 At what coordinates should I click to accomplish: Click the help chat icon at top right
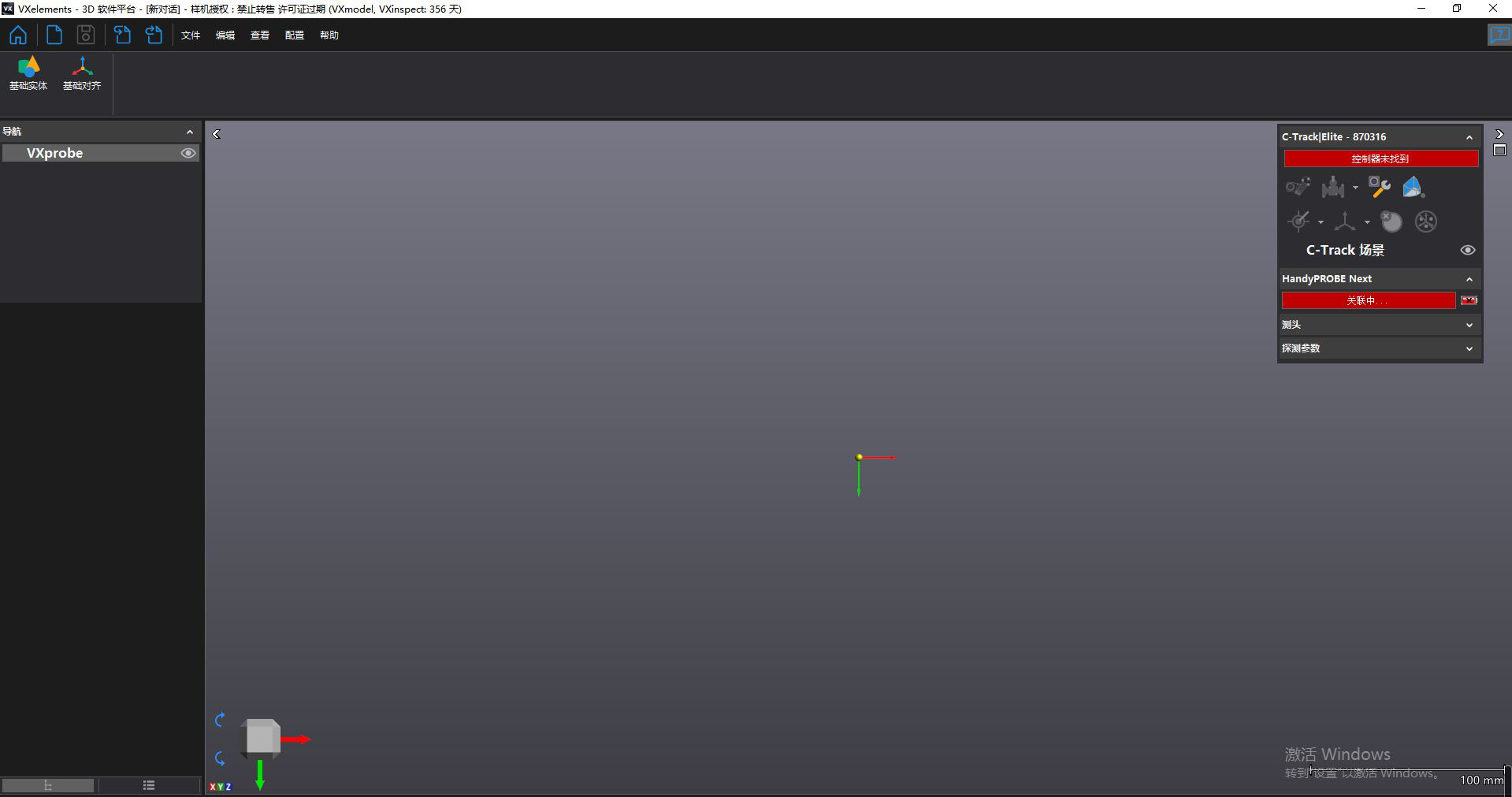(x=1499, y=35)
